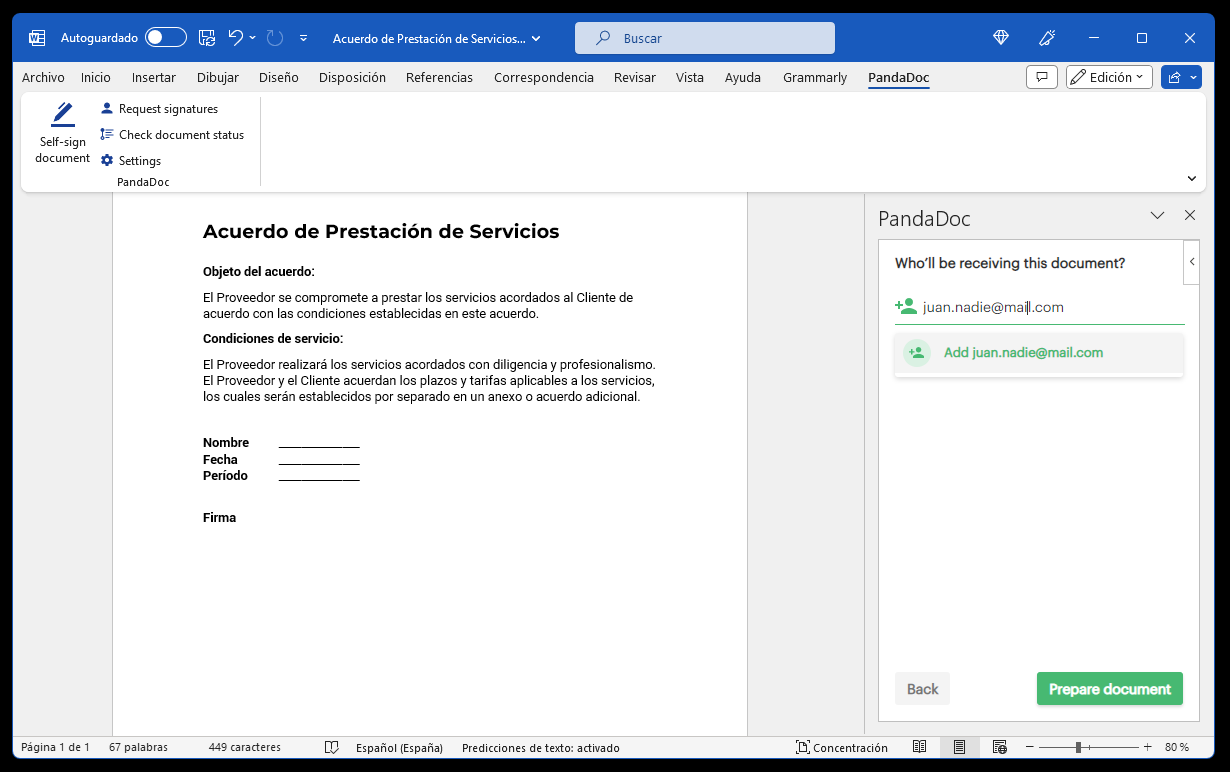Click the Back button

(x=922, y=689)
